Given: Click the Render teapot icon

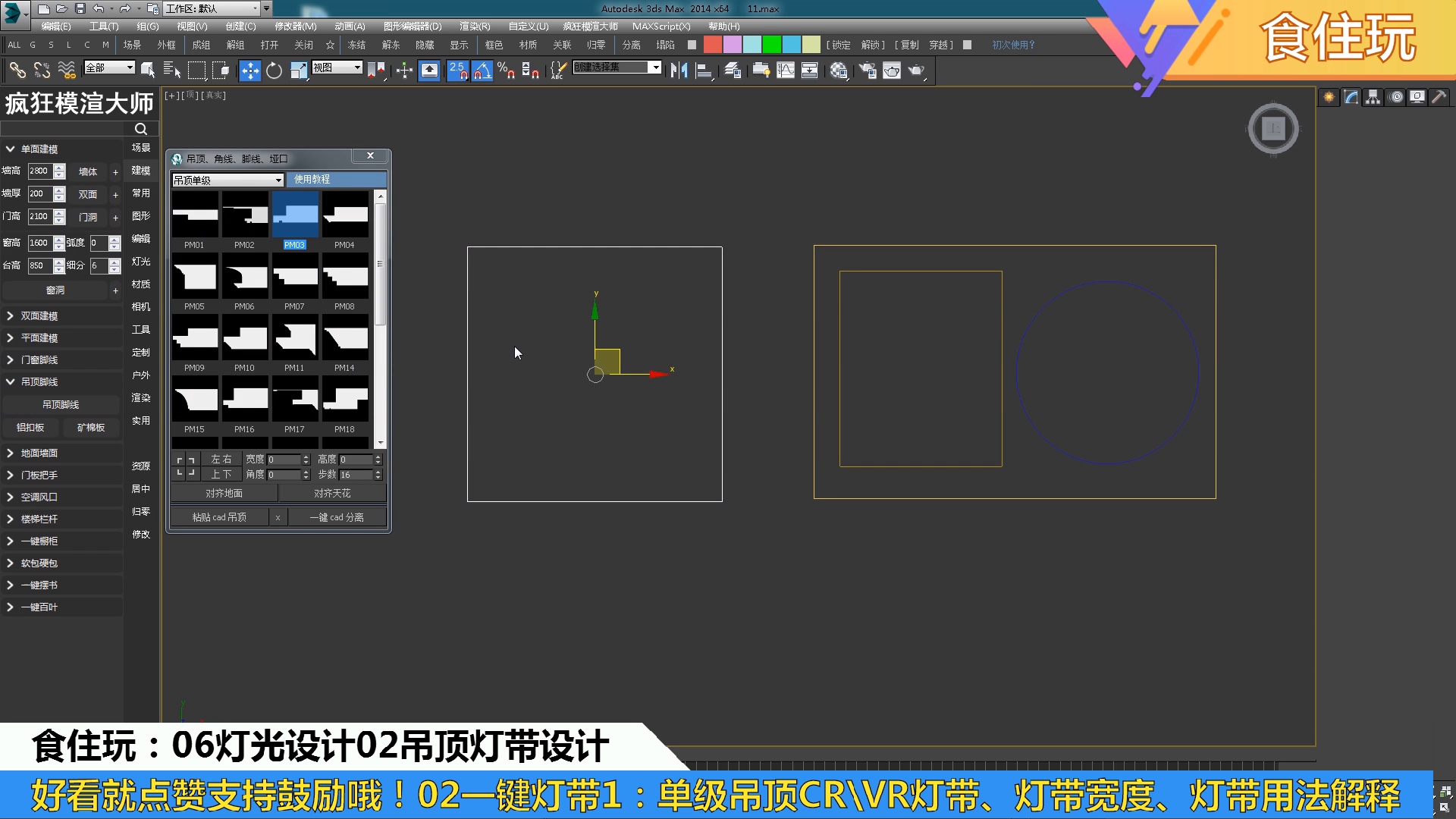Looking at the screenshot, I should pos(917,71).
